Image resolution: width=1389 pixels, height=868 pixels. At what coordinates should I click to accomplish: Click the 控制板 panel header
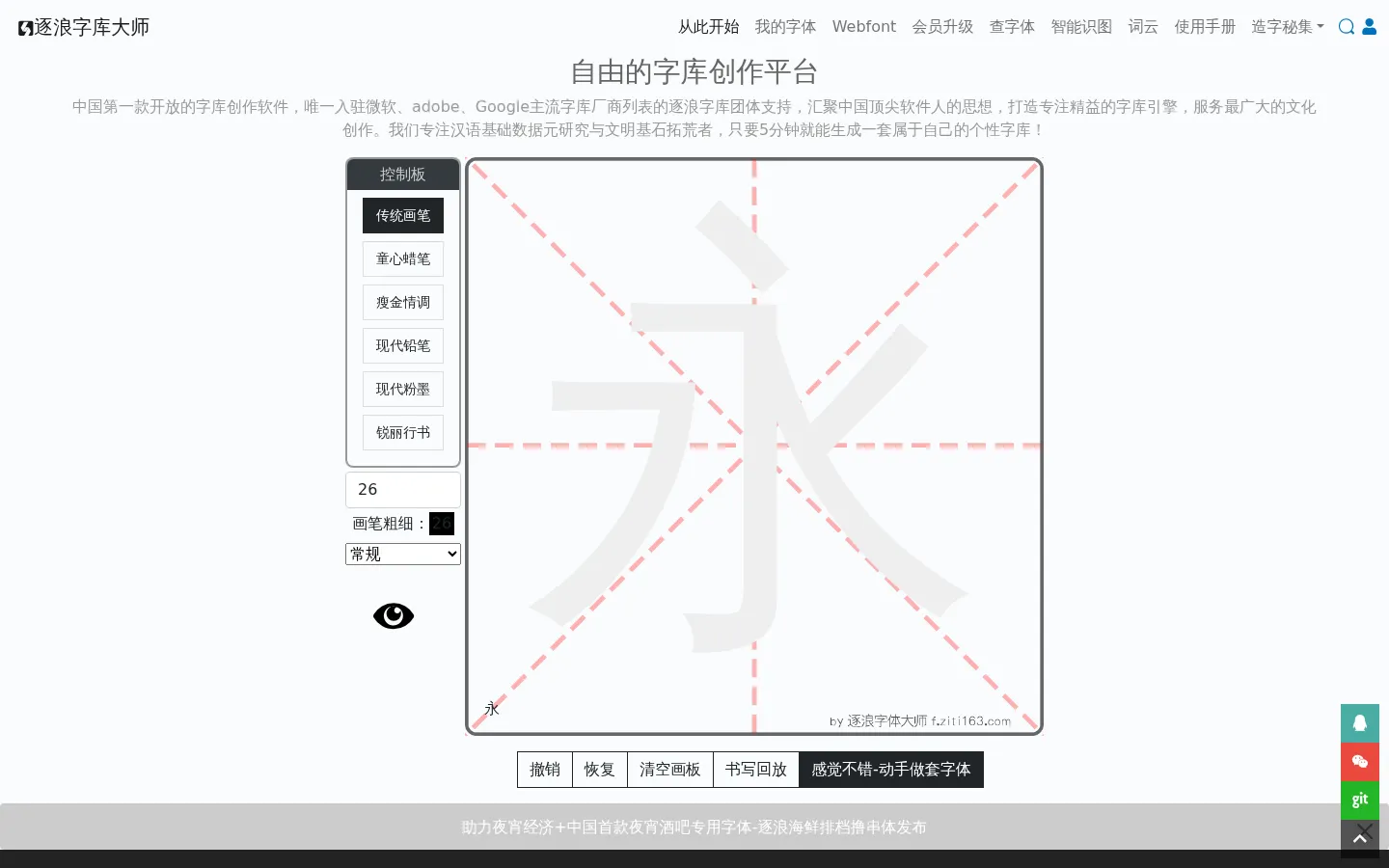[x=403, y=175]
